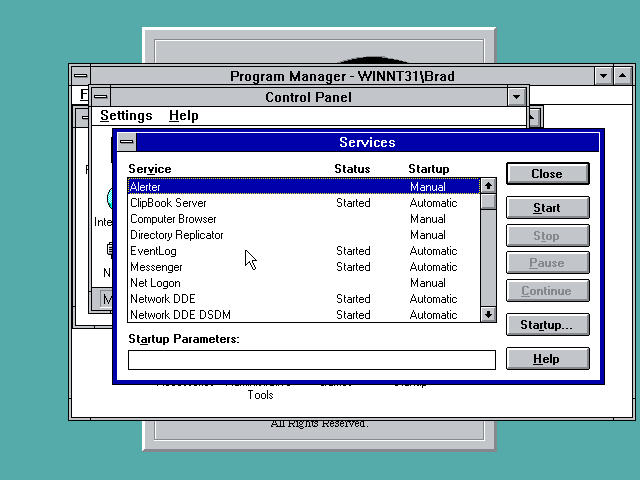This screenshot has height=480, width=640.
Task: Open the Settings menu in Control Panel
Action: pyautogui.click(x=126, y=116)
